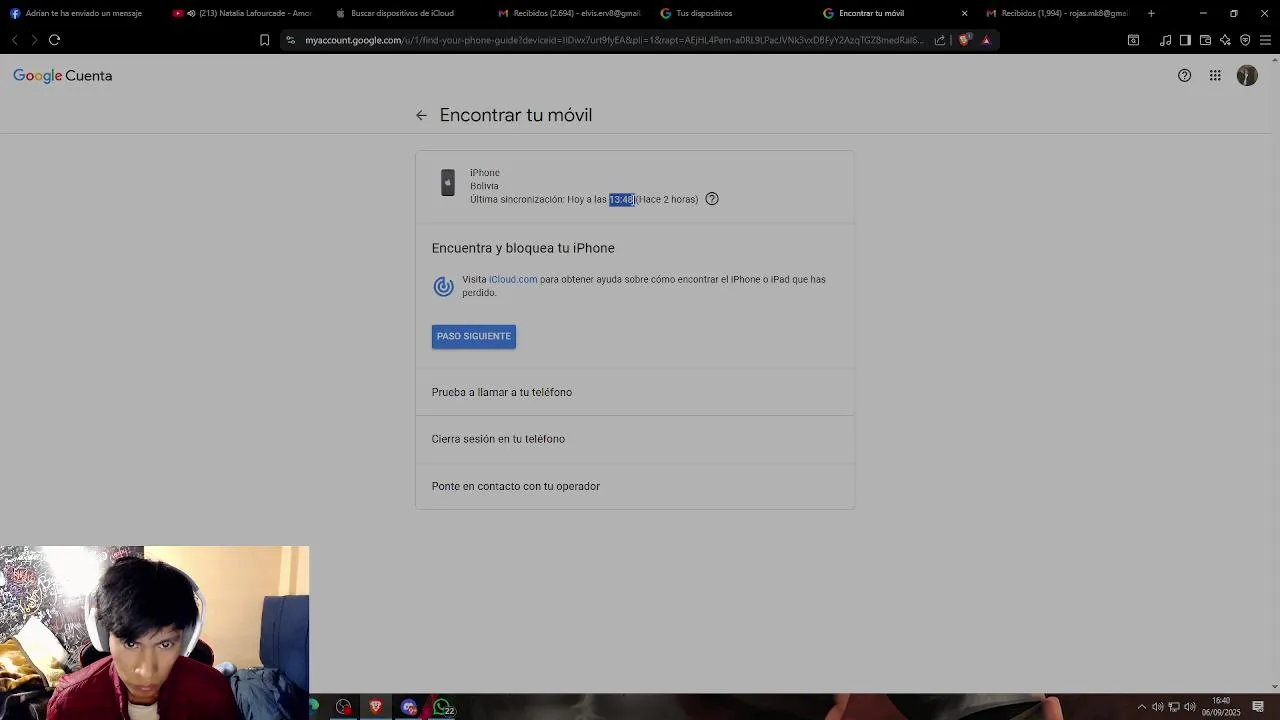Click the iPhone device icon
Viewport: 1280px width, 720px height.
coord(448,182)
